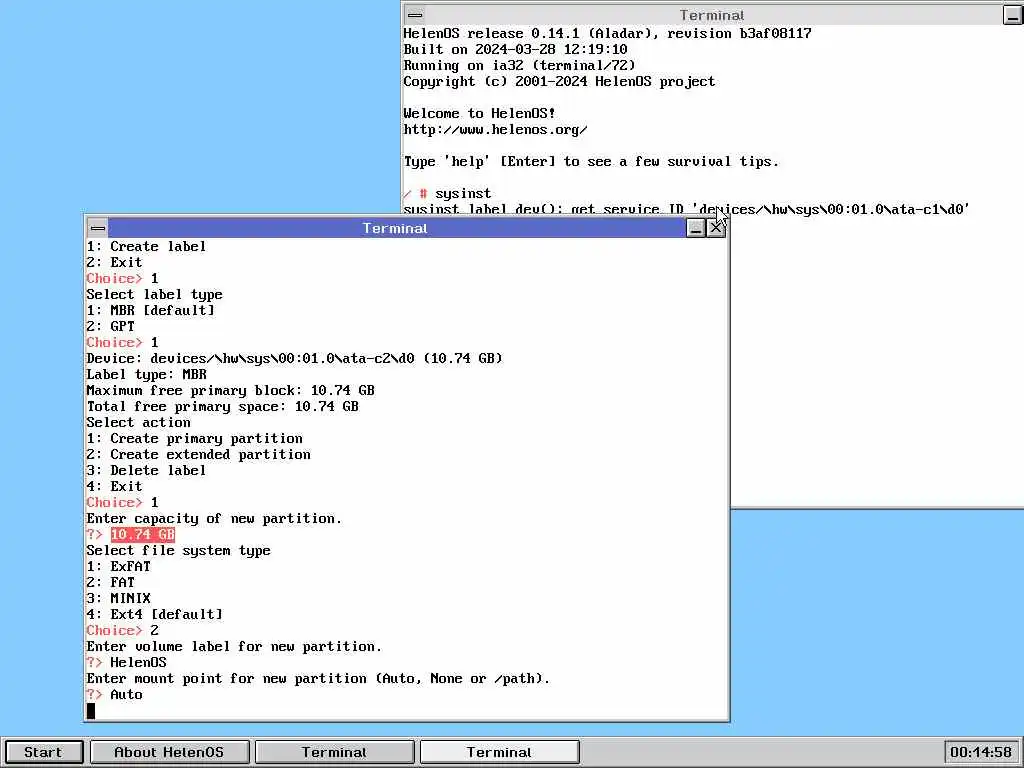The height and width of the screenshot is (768, 1024).
Task: Open system menu of front Terminal window
Action: pyautogui.click(x=98, y=228)
